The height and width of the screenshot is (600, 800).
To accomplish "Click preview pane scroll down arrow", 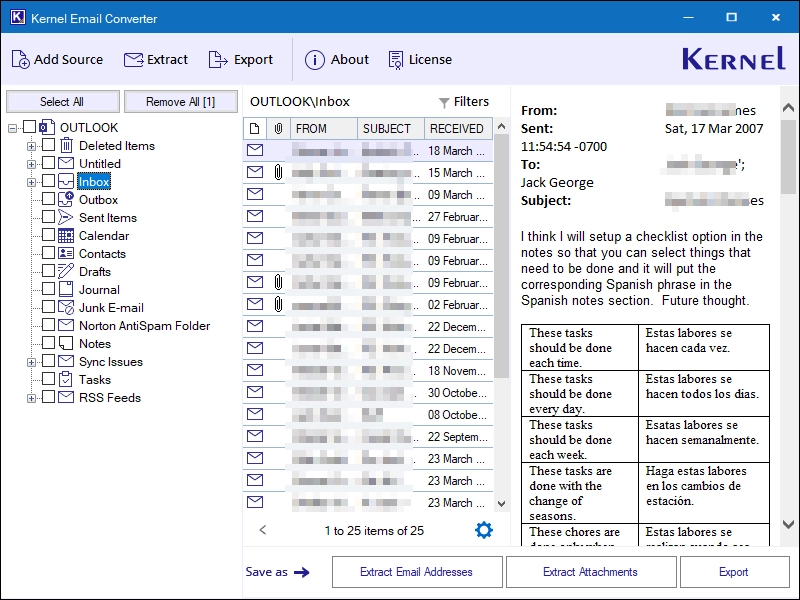I will coord(788,524).
